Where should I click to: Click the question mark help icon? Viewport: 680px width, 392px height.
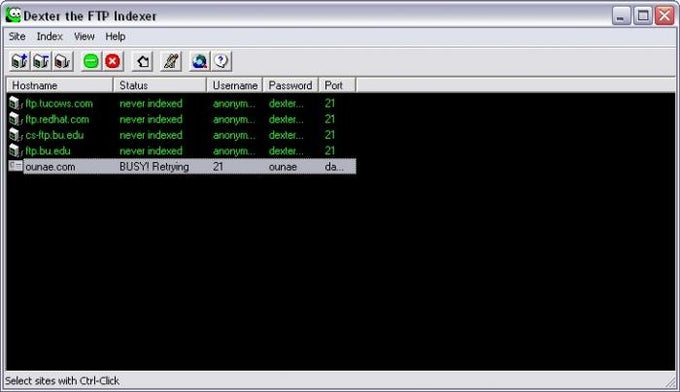pyautogui.click(x=221, y=61)
